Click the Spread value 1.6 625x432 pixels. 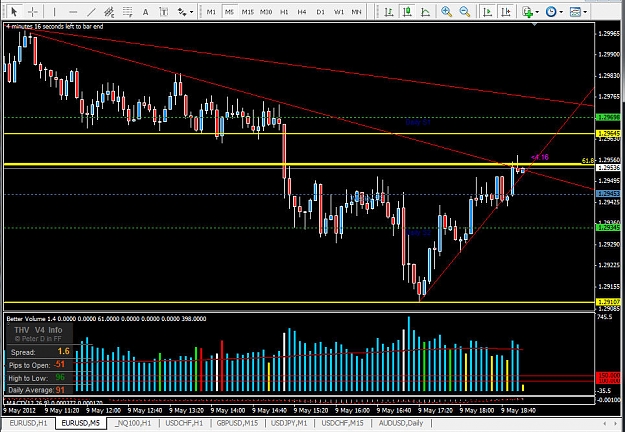[63, 351]
